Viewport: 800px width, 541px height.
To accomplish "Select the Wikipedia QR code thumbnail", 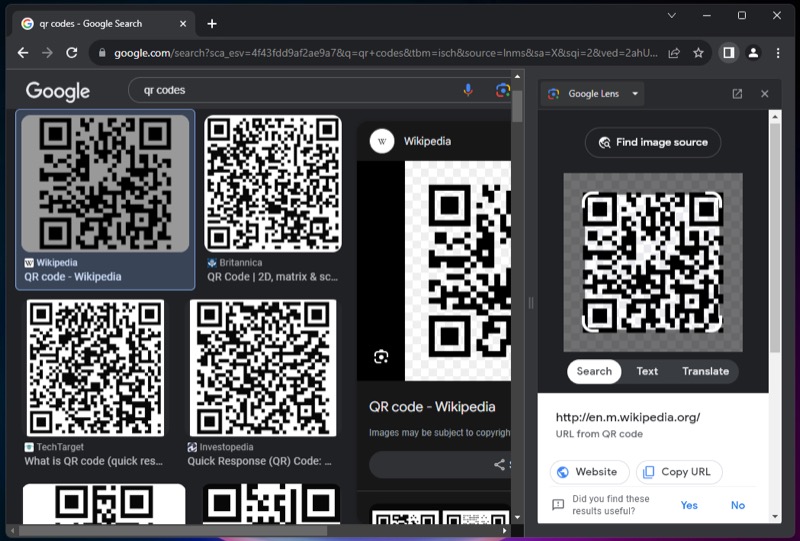I will click(105, 184).
